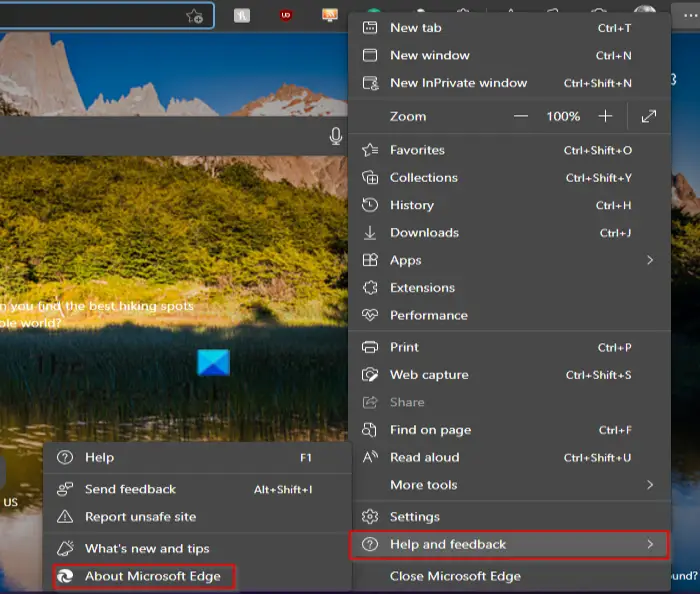Click the Microsoft Edge logo icon
Viewport: 700px width, 594px height.
click(x=65, y=576)
